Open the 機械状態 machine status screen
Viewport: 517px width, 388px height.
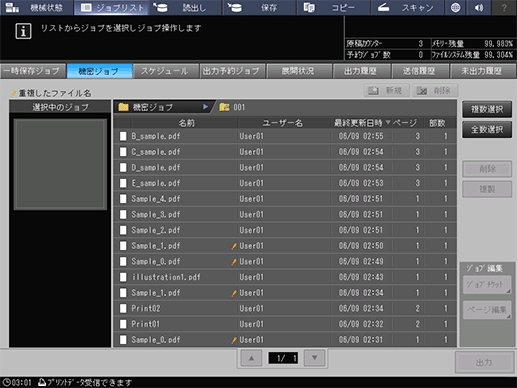pyautogui.click(x=37, y=7)
